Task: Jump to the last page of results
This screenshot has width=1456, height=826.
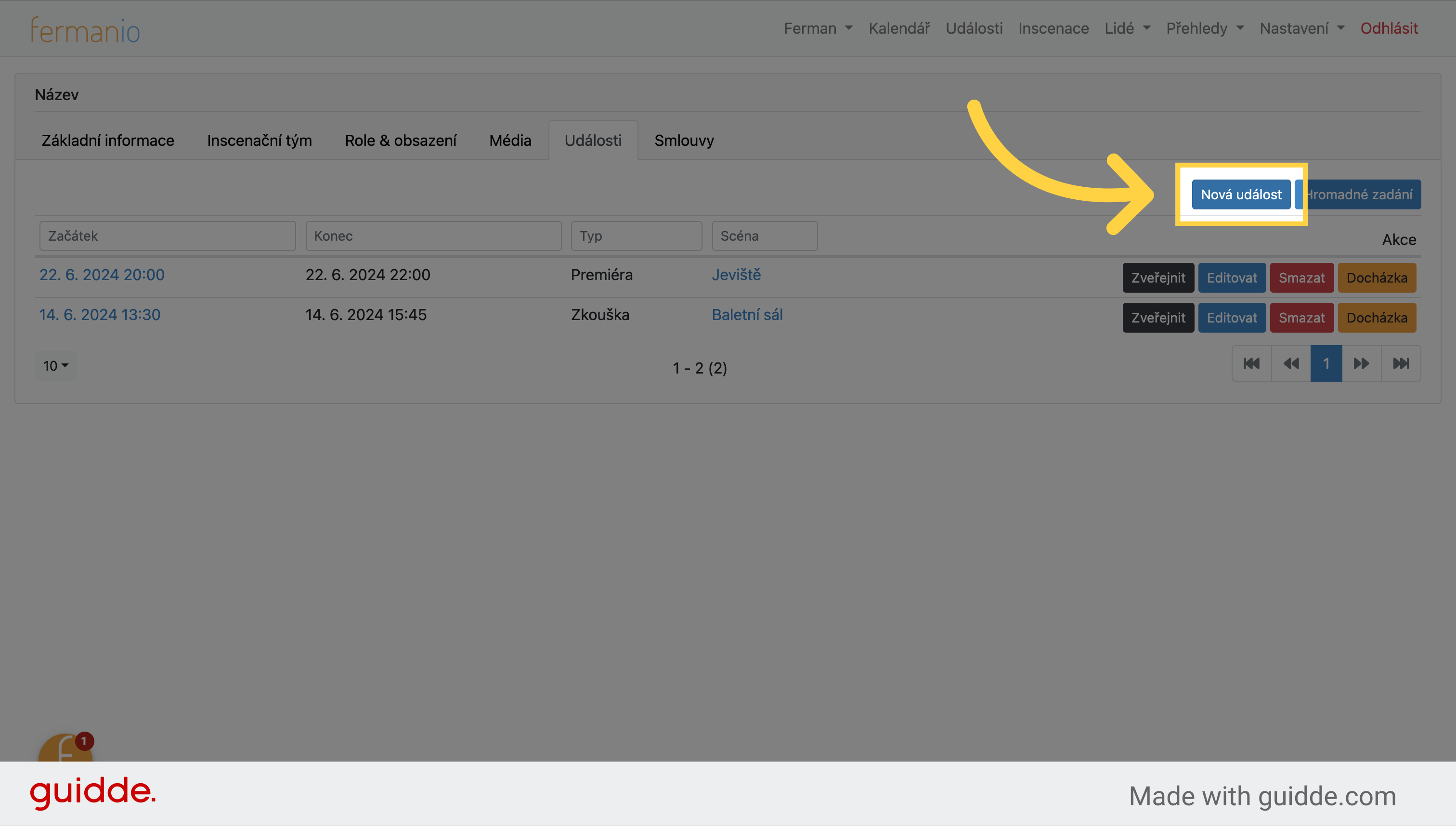Action: click(x=1401, y=363)
